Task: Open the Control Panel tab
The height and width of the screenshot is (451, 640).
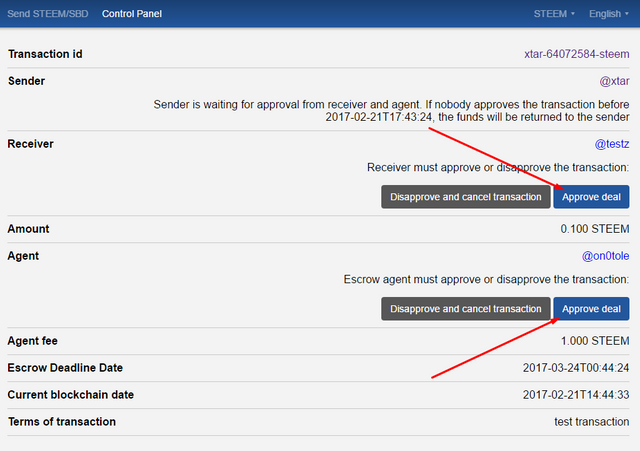Action: [x=132, y=14]
